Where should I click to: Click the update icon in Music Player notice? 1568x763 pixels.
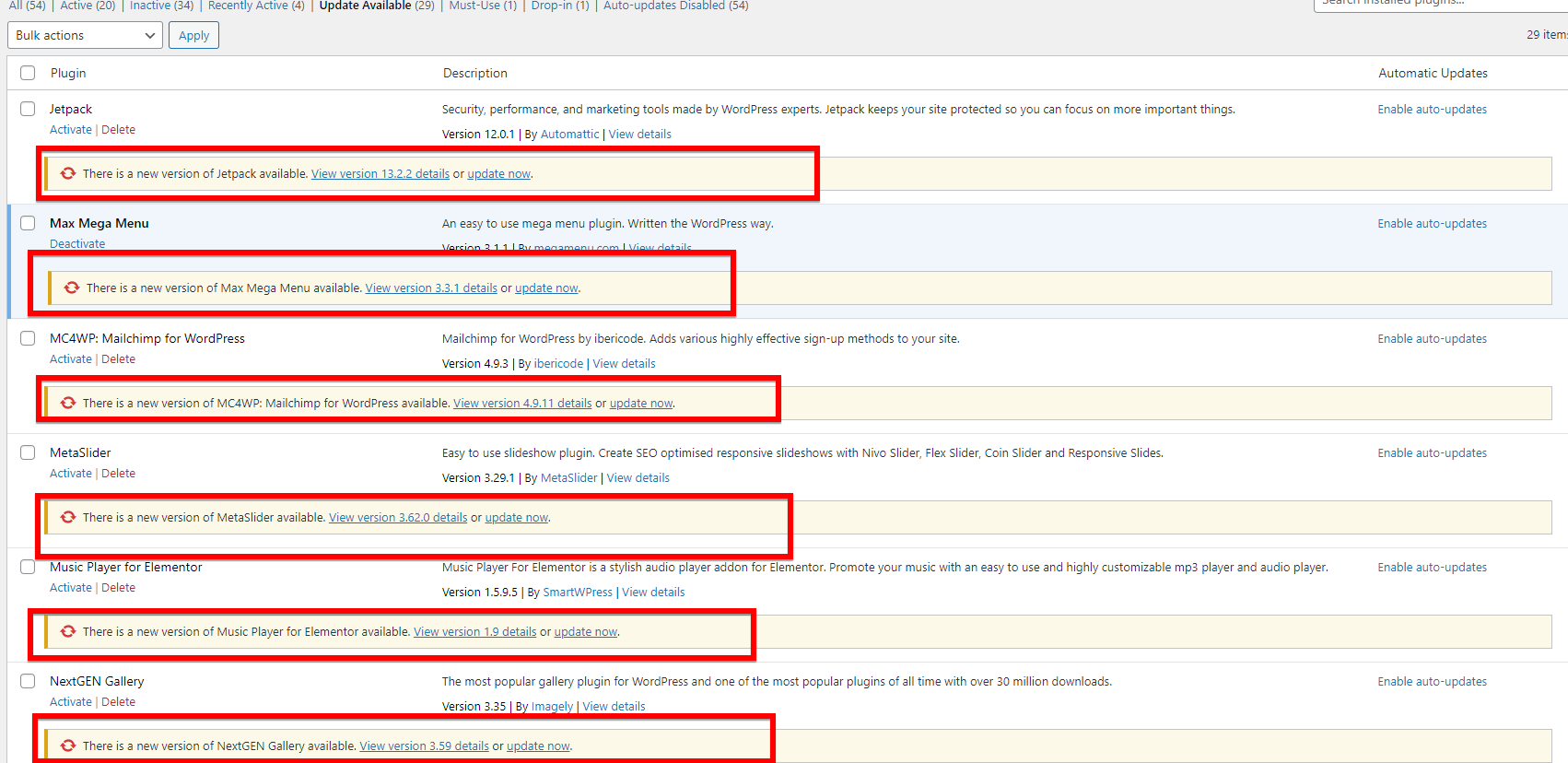[x=68, y=631]
